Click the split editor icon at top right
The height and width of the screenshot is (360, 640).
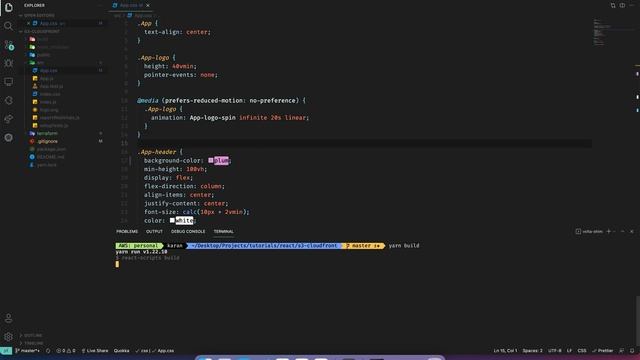pyautogui.click(x=622, y=5)
